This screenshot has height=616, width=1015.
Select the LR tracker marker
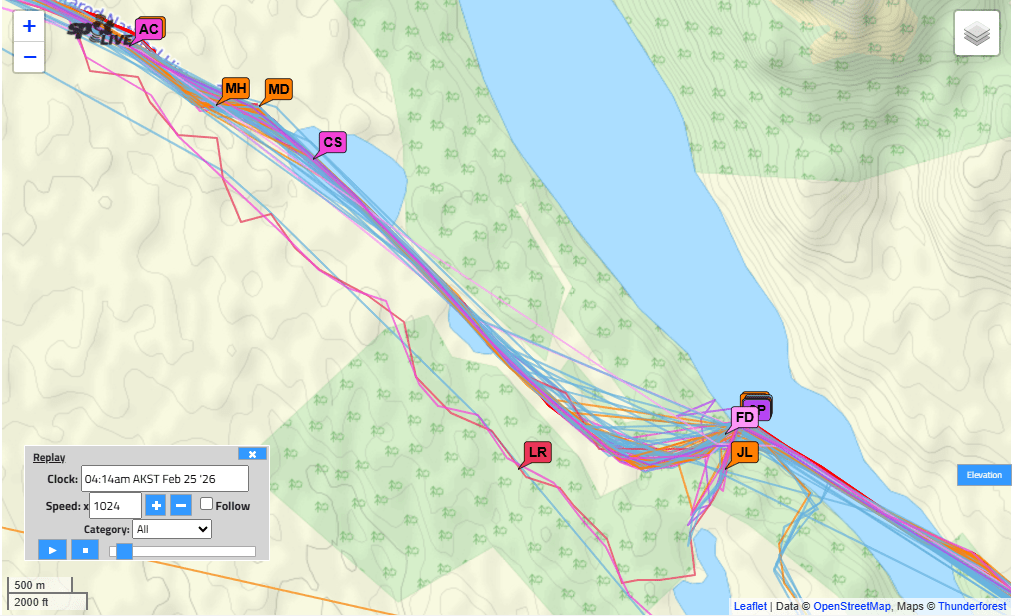click(537, 452)
